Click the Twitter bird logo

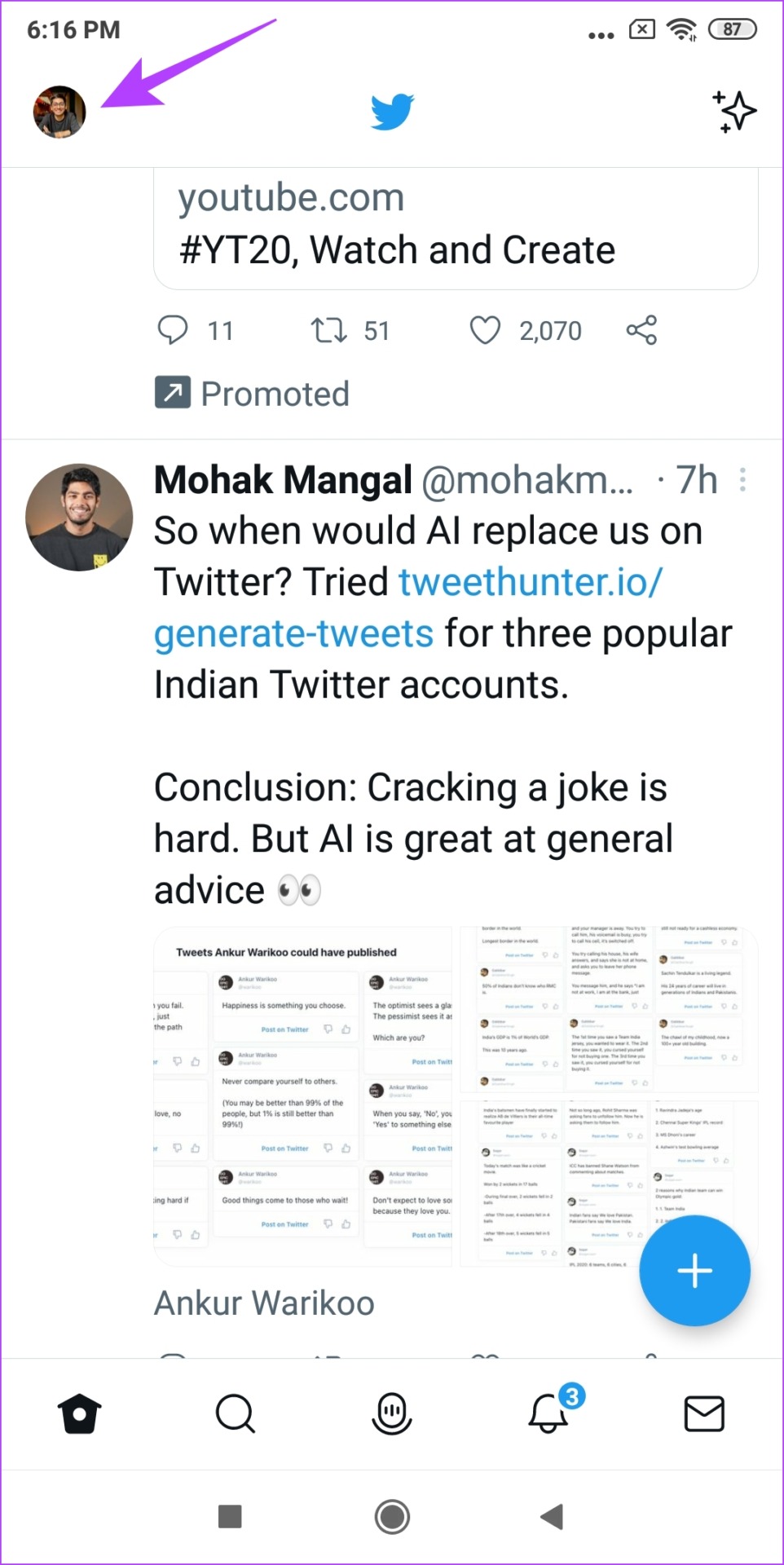coord(392,112)
